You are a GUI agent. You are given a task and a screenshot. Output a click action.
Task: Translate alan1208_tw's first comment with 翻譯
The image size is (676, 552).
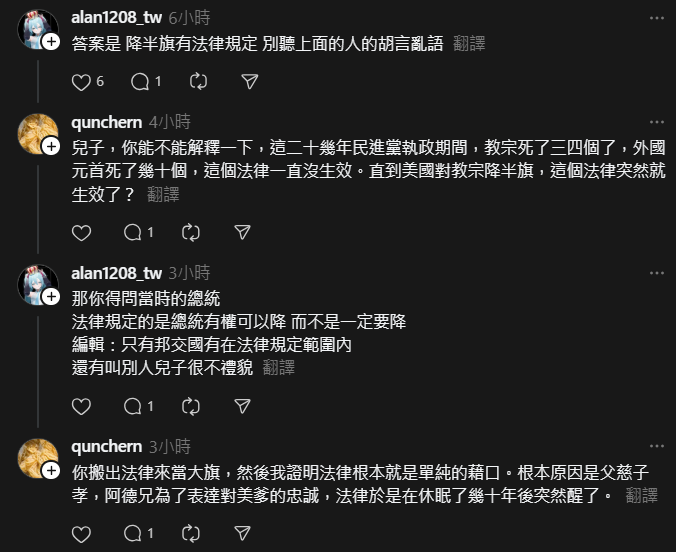pos(469,44)
